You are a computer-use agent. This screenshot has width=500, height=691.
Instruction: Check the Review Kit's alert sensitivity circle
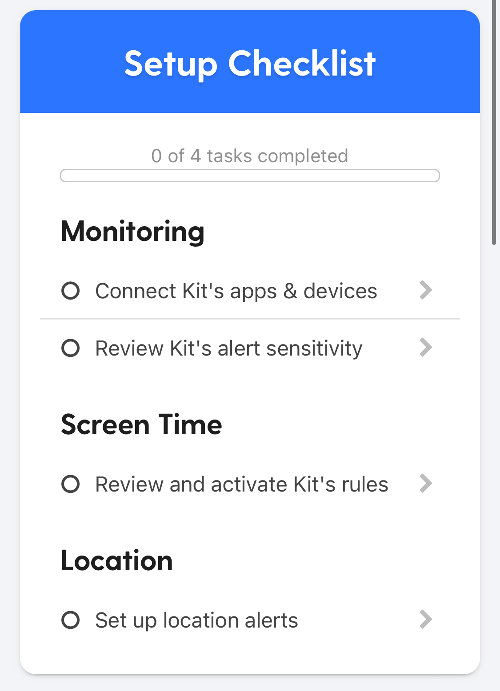(x=70, y=348)
